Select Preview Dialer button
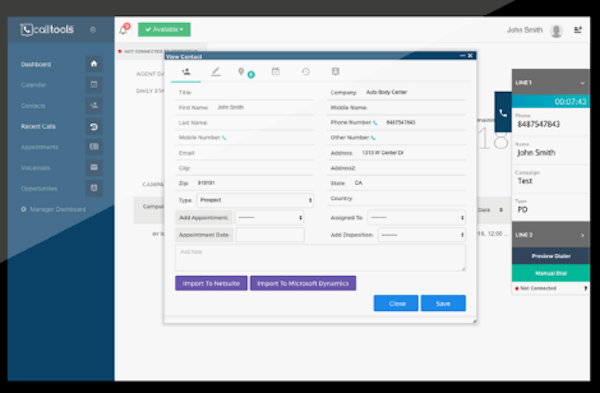Image resolution: width=600 pixels, height=393 pixels. pyautogui.click(x=551, y=256)
